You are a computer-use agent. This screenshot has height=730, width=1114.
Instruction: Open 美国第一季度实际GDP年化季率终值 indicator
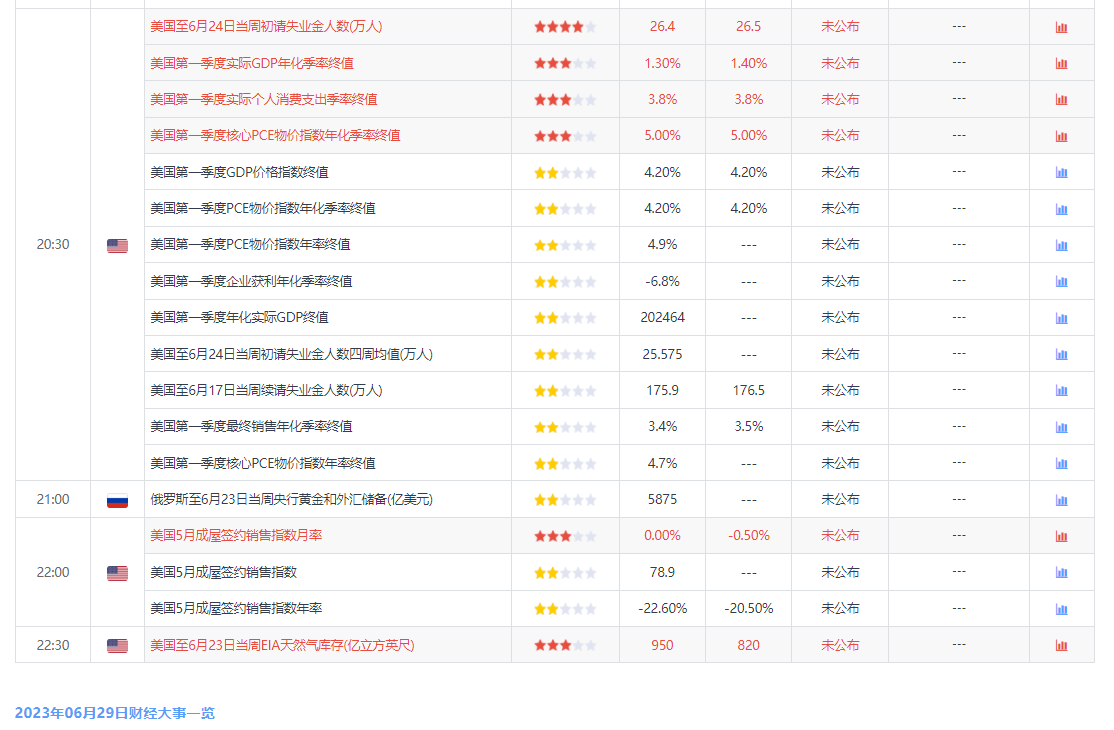[x=252, y=63]
